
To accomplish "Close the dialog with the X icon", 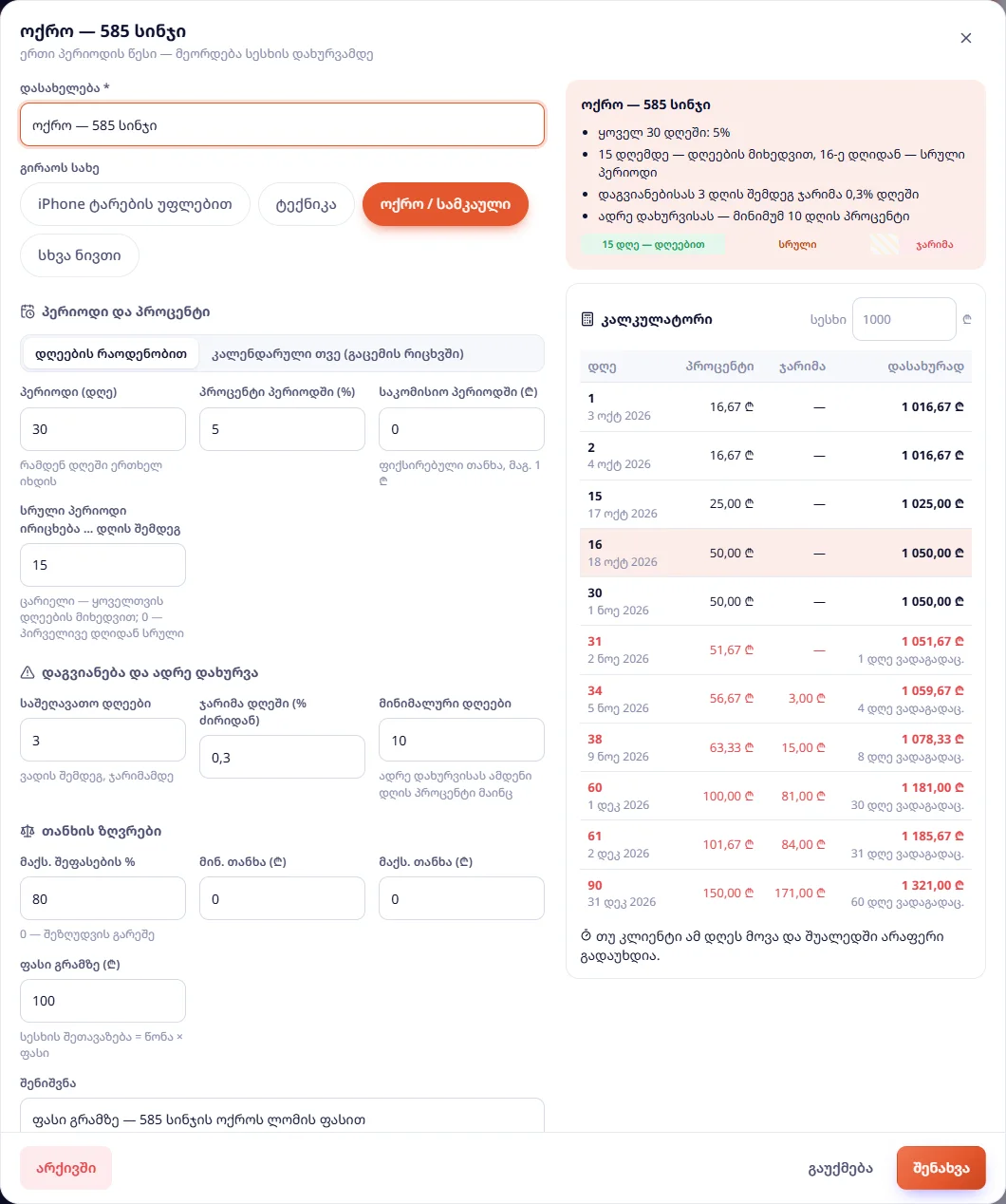I will (966, 38).
